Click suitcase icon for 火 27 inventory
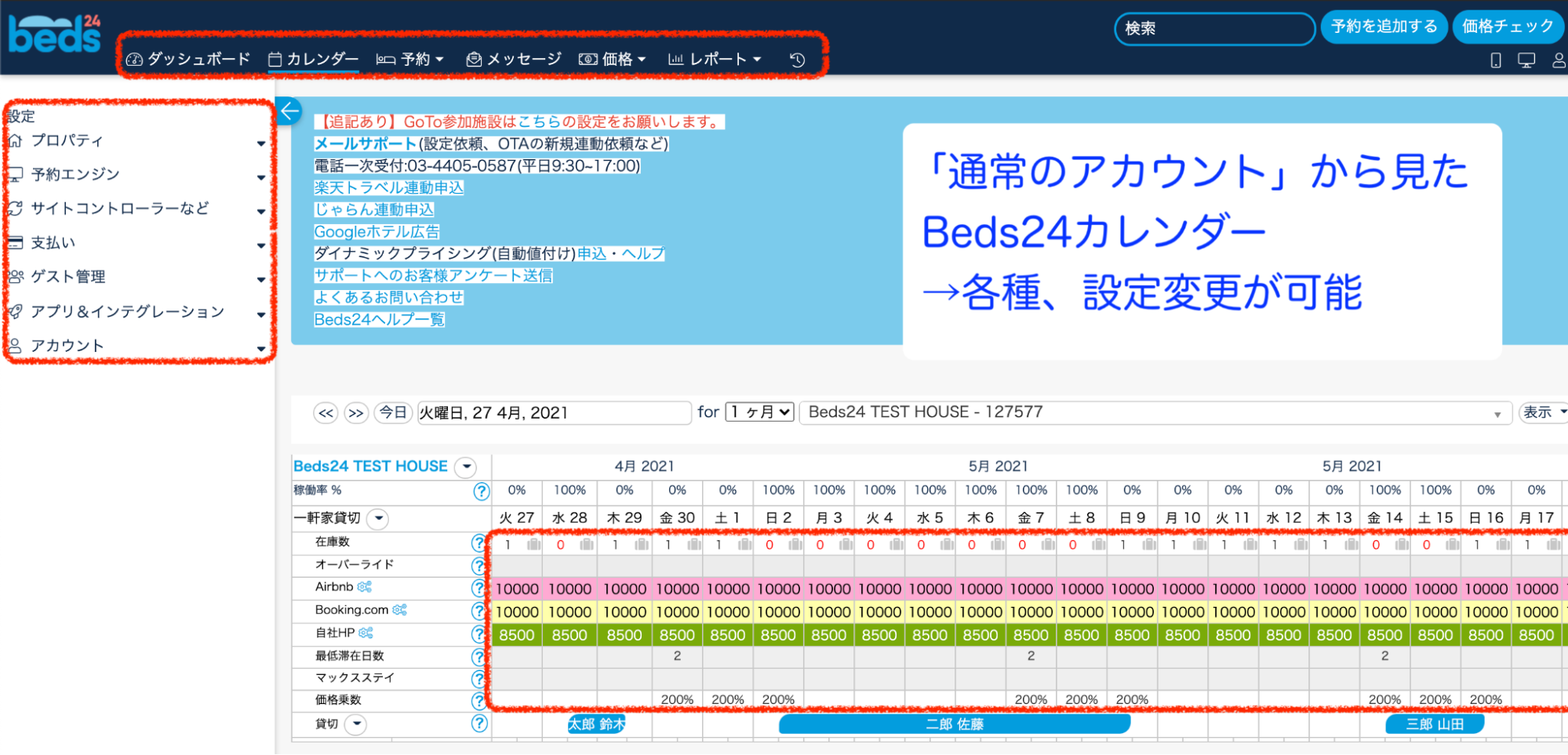 pyautogui.click(x=534, y=544)
